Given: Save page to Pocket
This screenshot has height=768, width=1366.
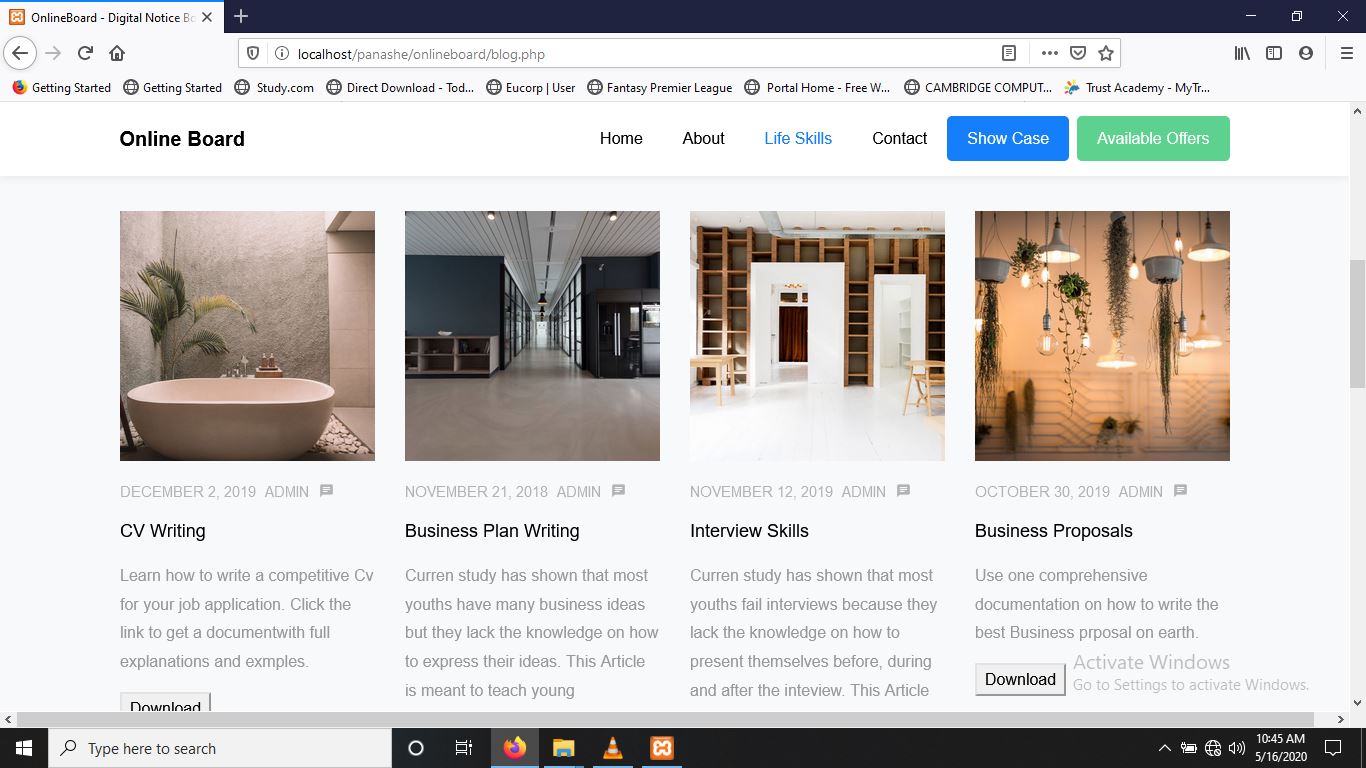Looking at the screenshot, I should (1077, 53).
